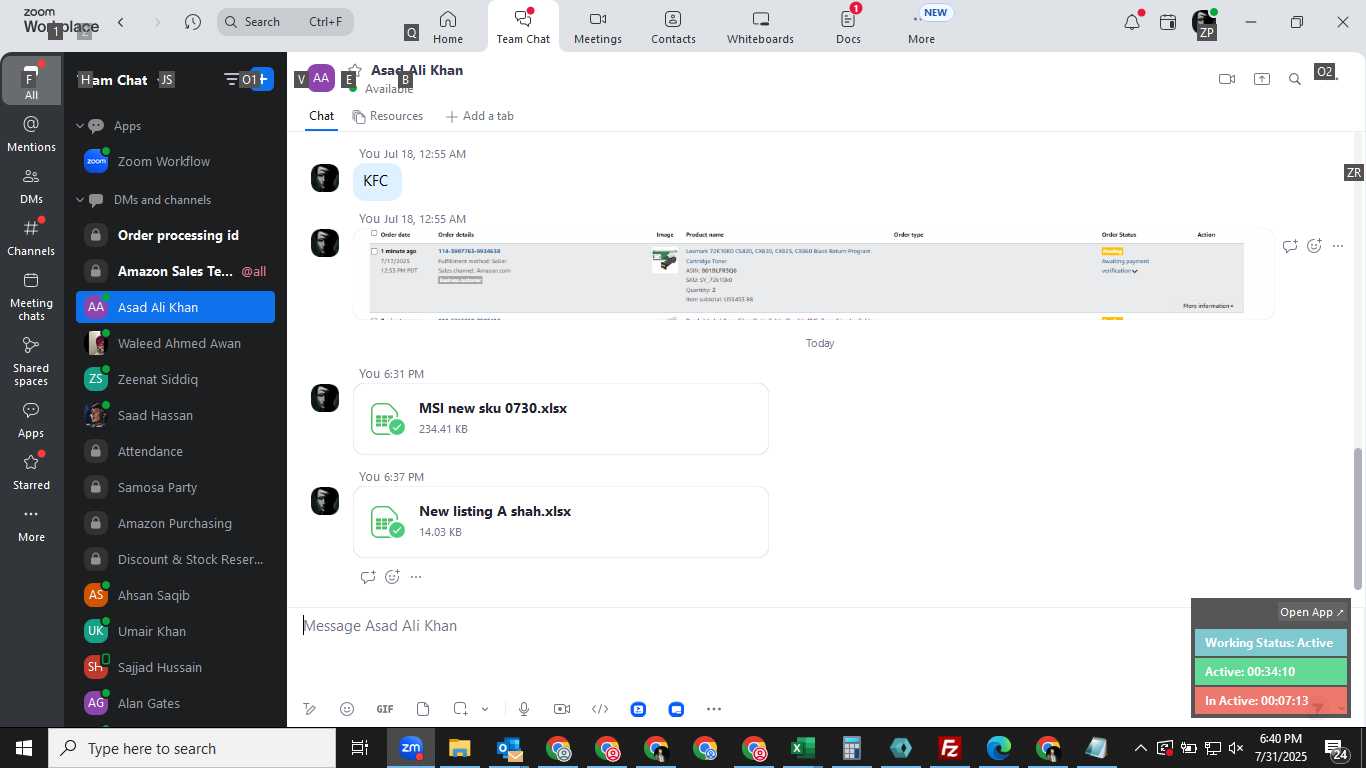Open the history clock icon
This screenshot has height=768, width=1366.
tap(193, 22)
